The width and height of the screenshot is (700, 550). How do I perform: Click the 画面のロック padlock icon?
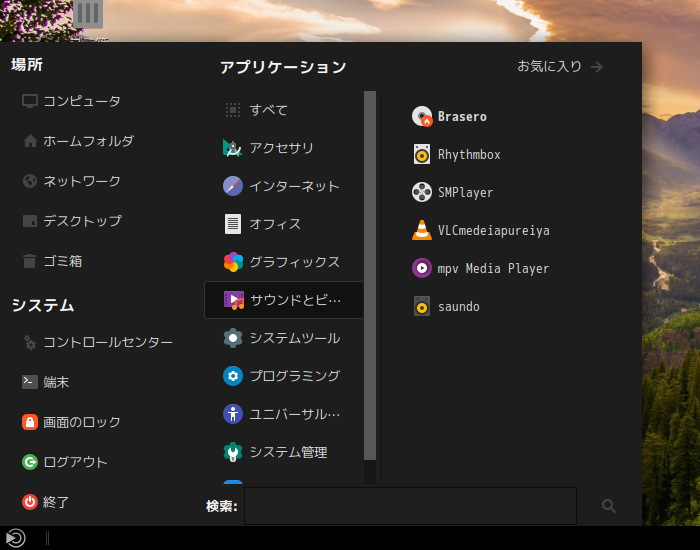point(30,422)
